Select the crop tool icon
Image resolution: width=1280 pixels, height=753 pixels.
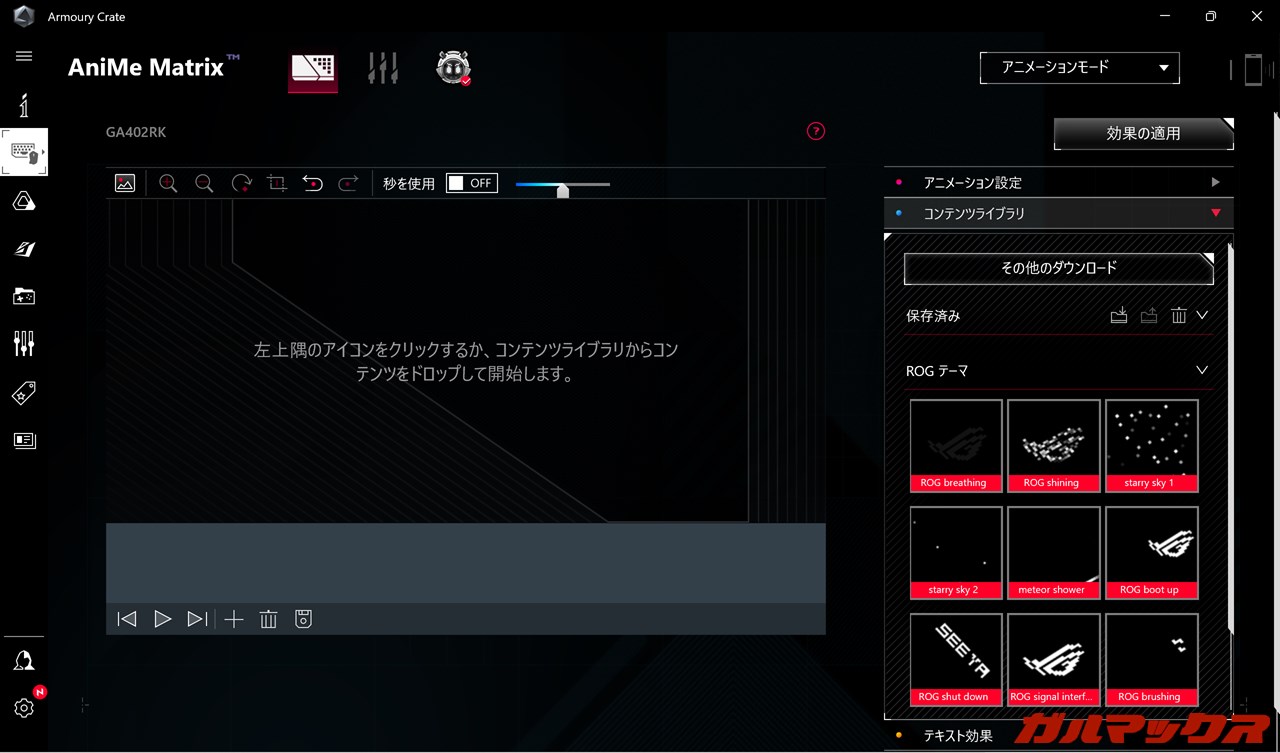coord(277,183)
